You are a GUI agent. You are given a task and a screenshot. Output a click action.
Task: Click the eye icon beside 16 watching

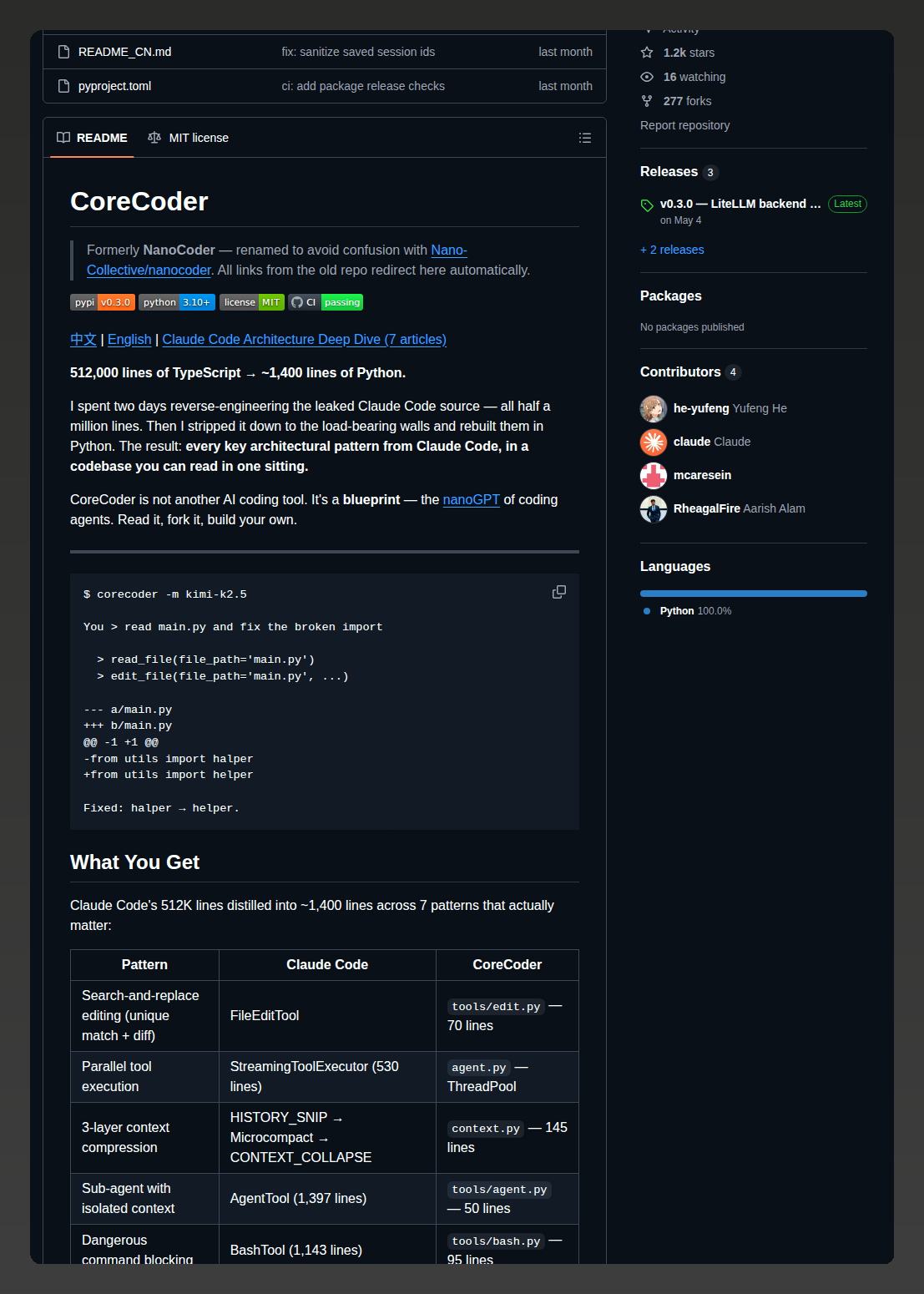point(647,77)
